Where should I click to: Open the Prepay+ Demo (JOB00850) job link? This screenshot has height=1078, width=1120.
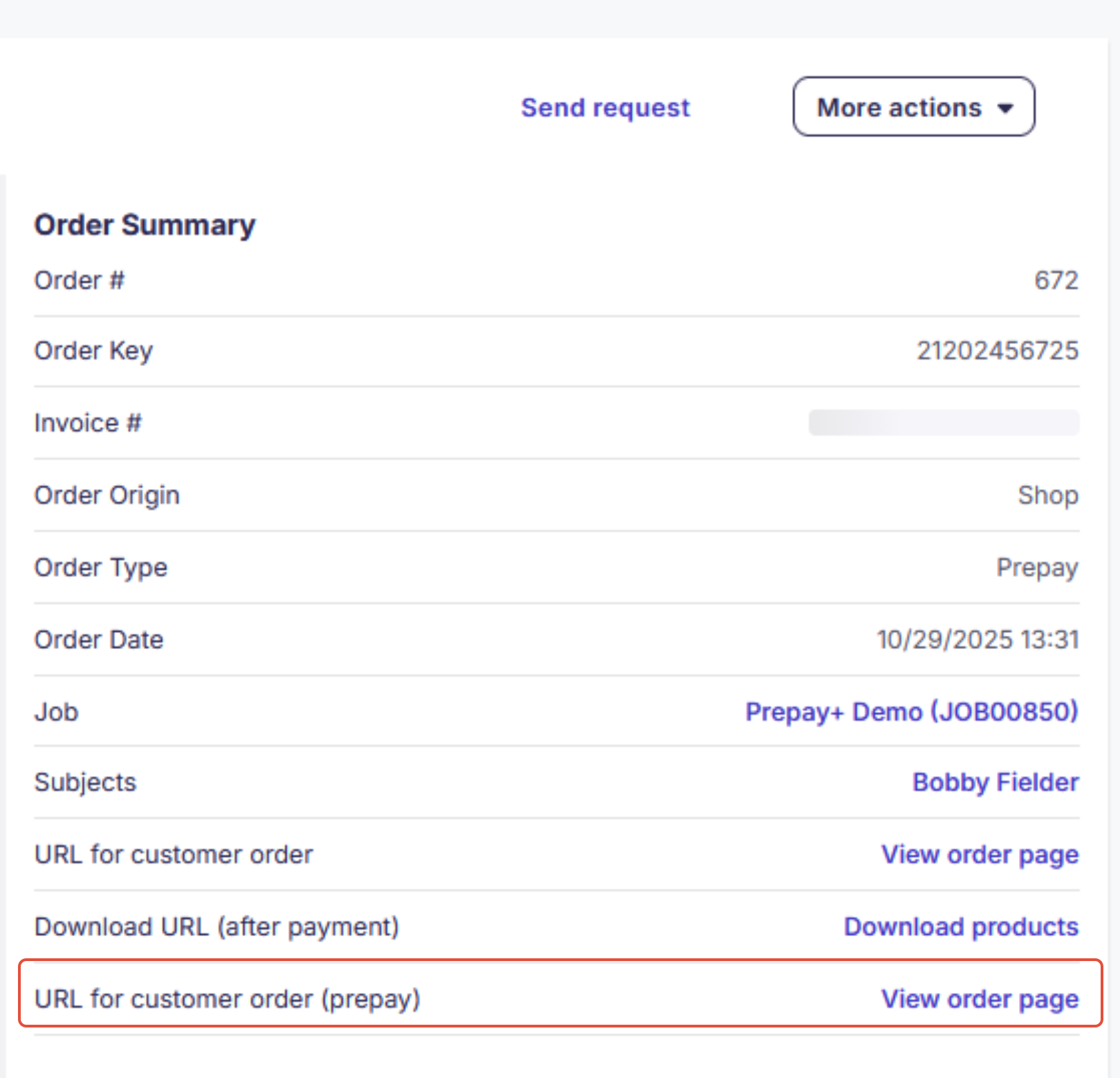pyautogui.click(x=910, y=711)
